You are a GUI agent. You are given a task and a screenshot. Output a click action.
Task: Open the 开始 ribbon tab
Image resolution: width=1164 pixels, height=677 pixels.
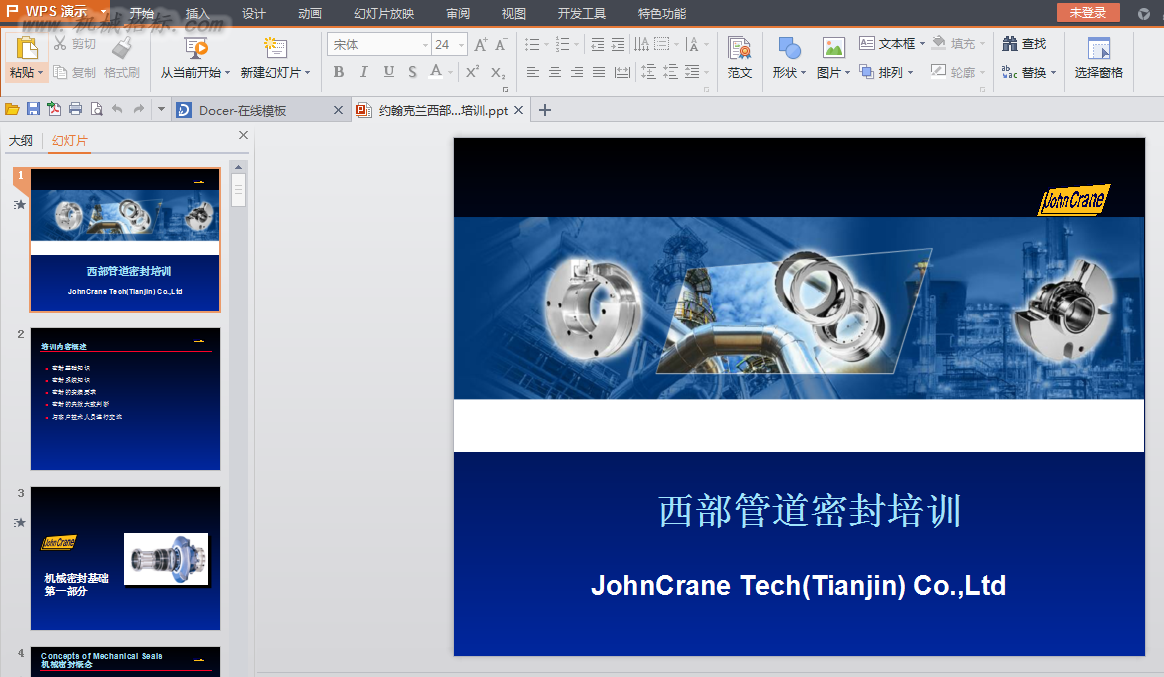pyautogui.click(x=141, y=13)
